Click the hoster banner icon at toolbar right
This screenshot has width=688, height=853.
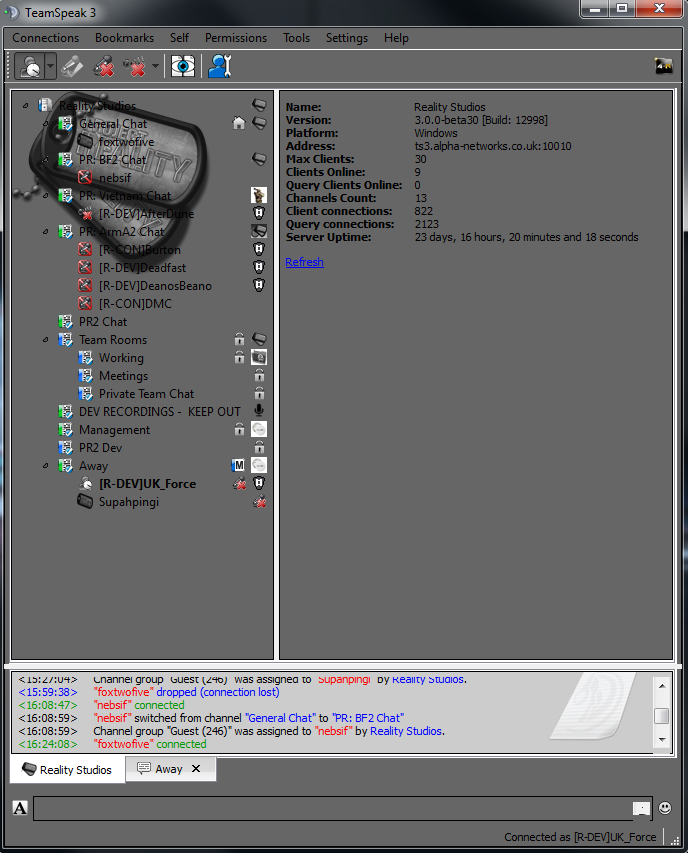pyautogui.click(x=664, y=66)
